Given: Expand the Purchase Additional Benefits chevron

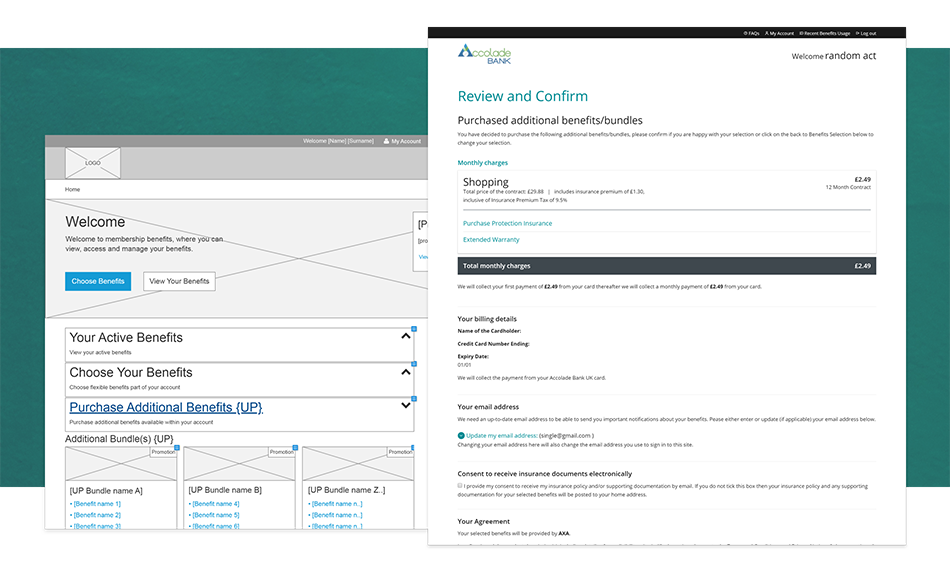Looking at the screenshot, I should point(405,405).
